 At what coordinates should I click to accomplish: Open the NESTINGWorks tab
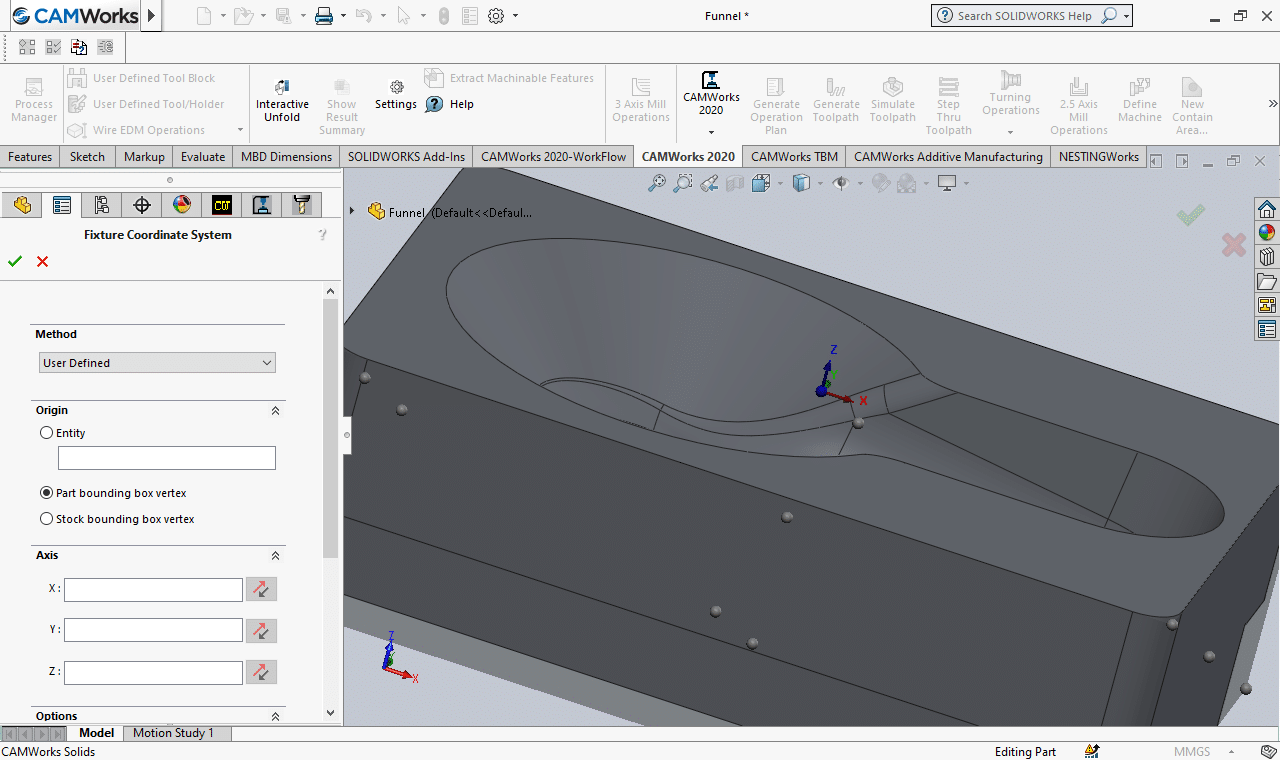[1098, 156]
